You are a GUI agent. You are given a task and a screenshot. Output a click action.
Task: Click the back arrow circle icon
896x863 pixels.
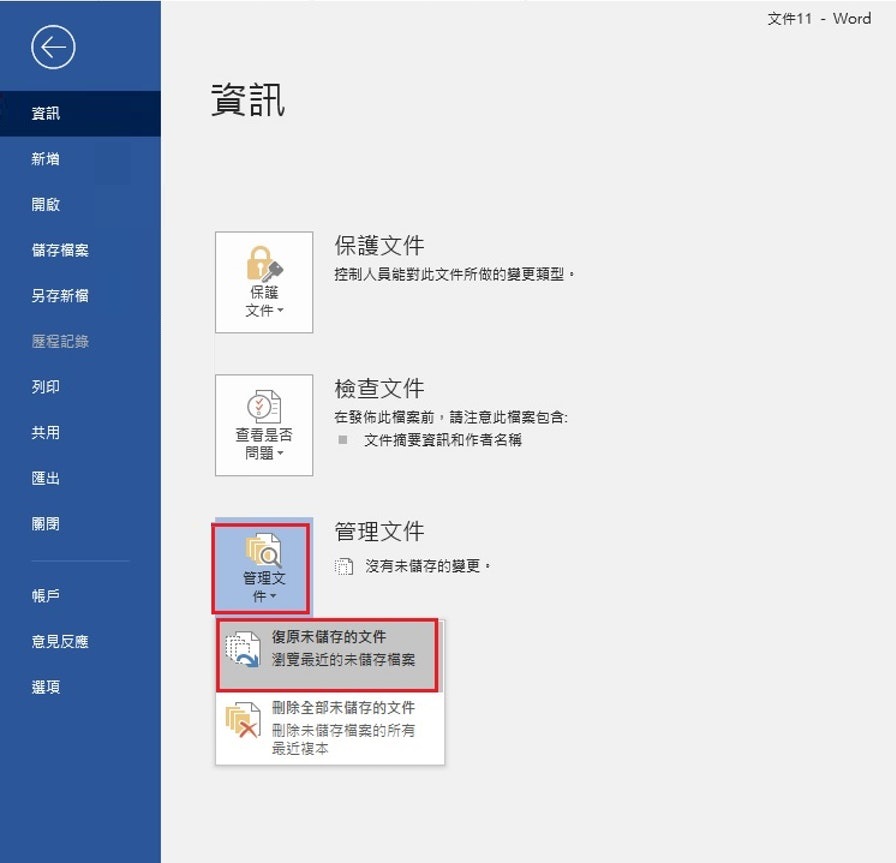click(53, 47)
